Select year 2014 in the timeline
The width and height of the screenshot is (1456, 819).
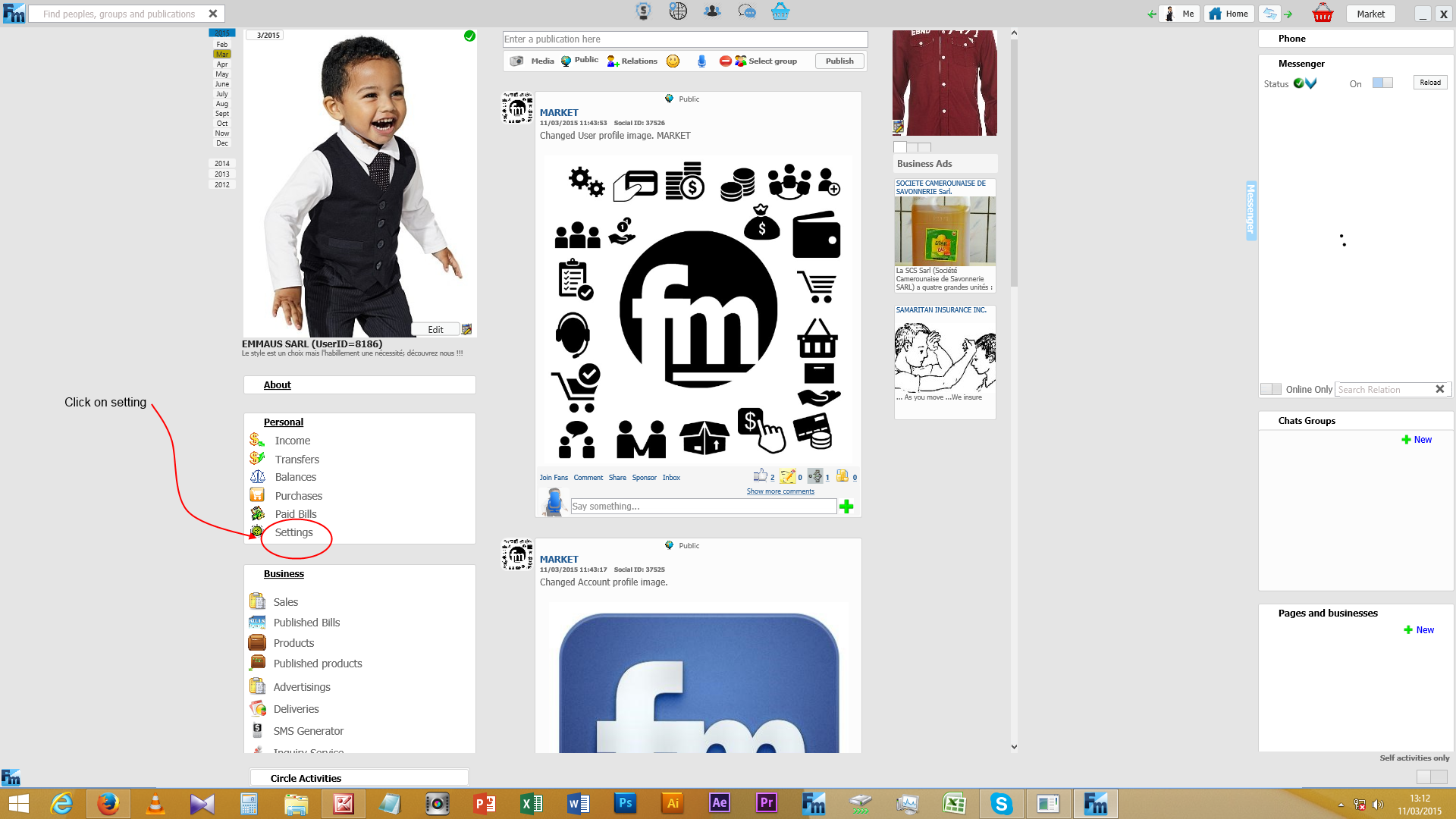[221, 163]
